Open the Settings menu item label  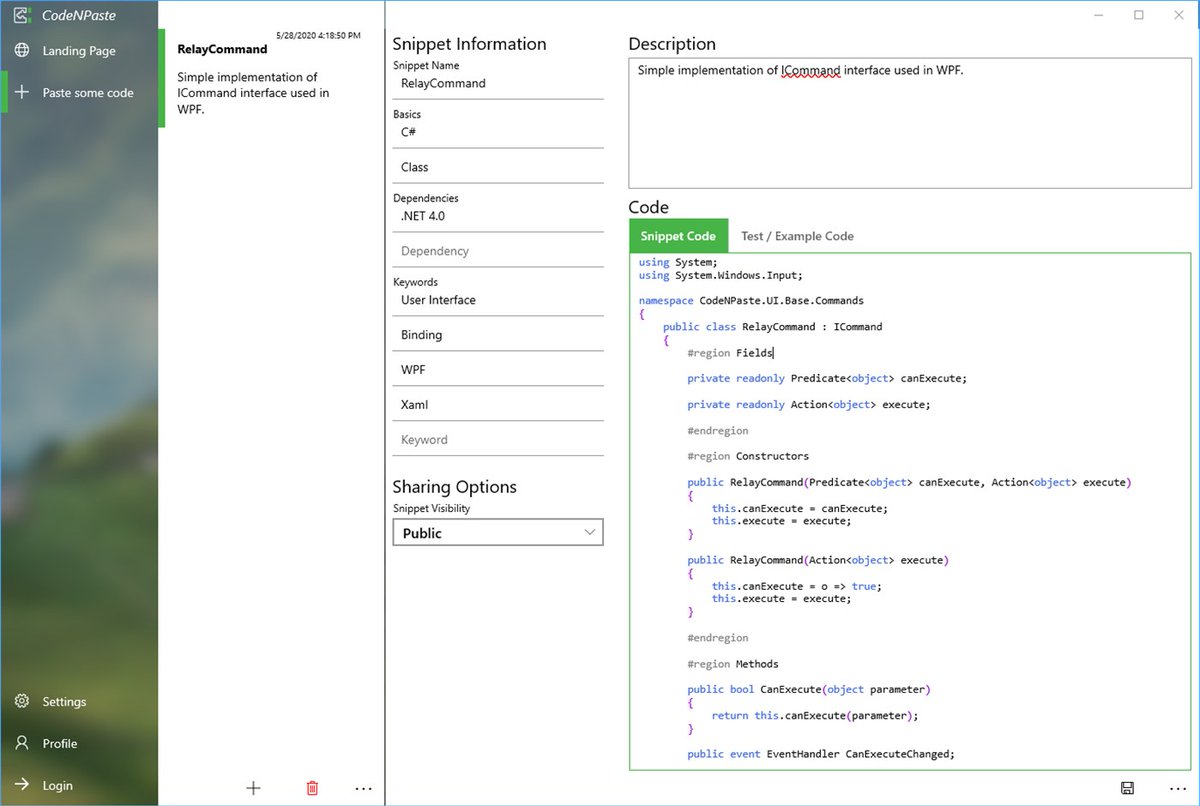tap(64, 702)
